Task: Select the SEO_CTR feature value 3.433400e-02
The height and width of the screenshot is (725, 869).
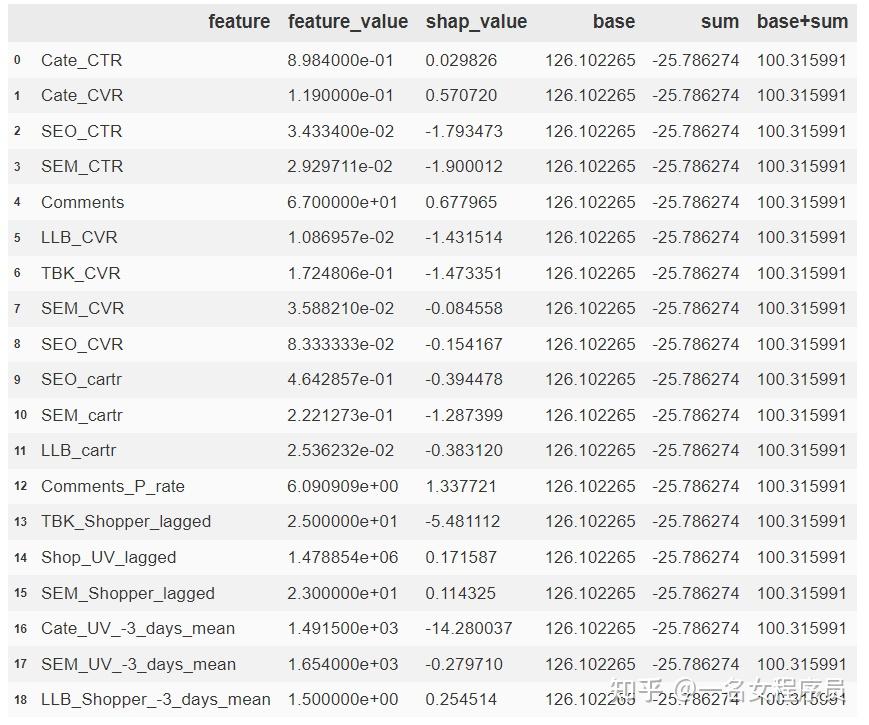Action: click(340, 131)
